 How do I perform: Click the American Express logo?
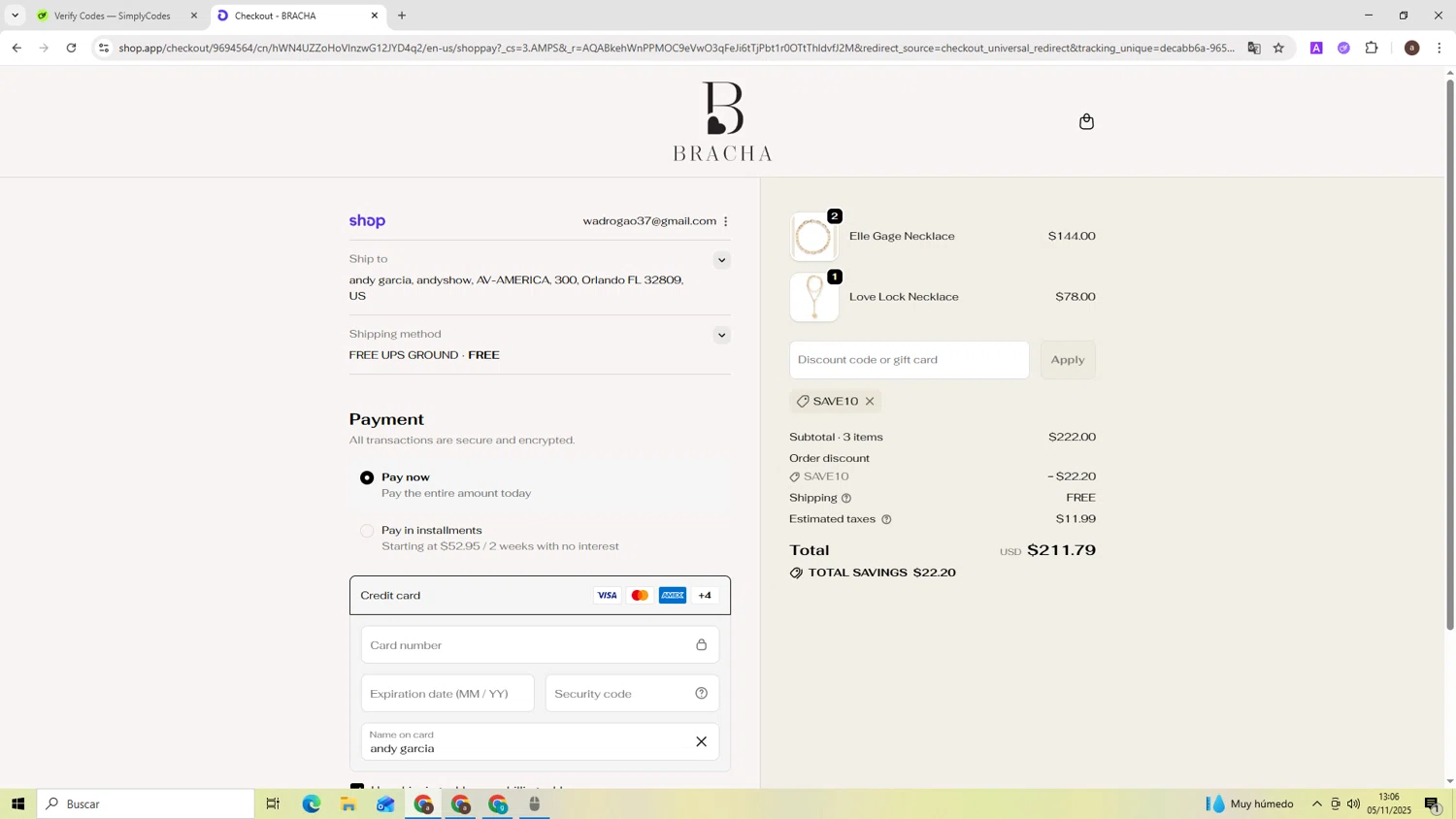(x=673, y=596)
